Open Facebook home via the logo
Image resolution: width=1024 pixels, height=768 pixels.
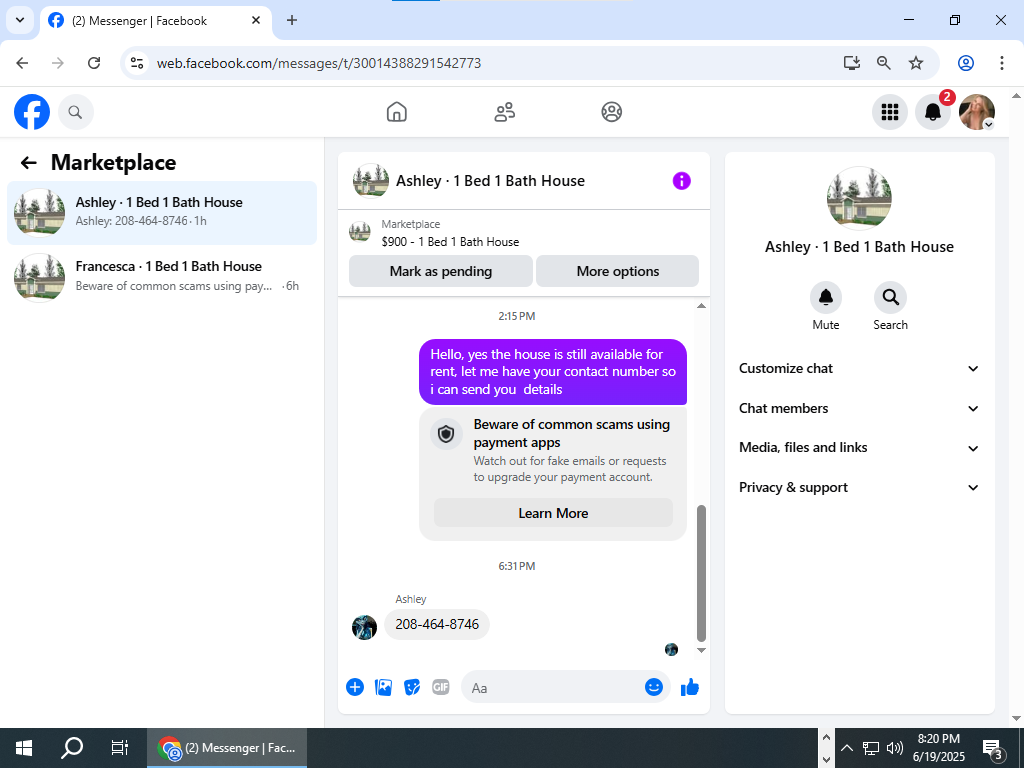tap(32, 112)
